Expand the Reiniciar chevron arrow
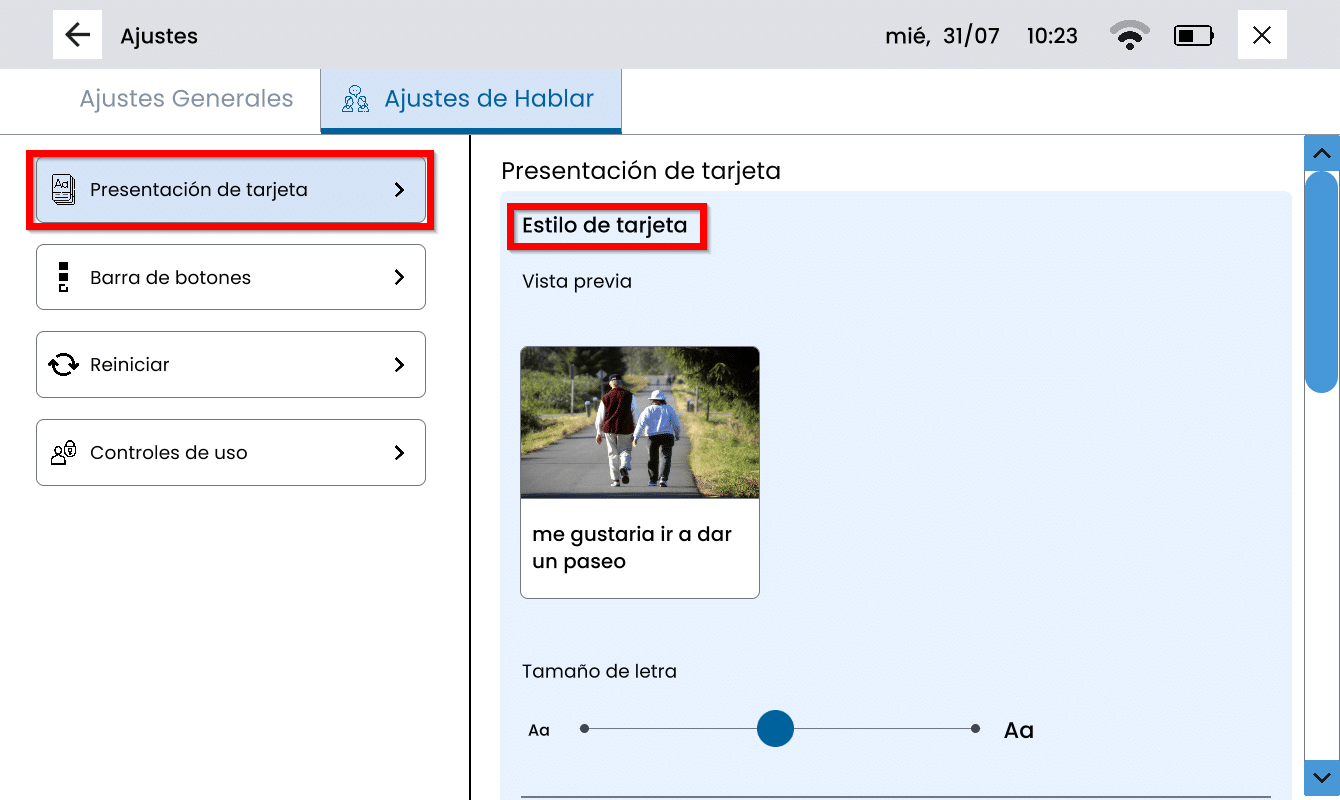The image size is (1340, 800). (x=399, y=365)
